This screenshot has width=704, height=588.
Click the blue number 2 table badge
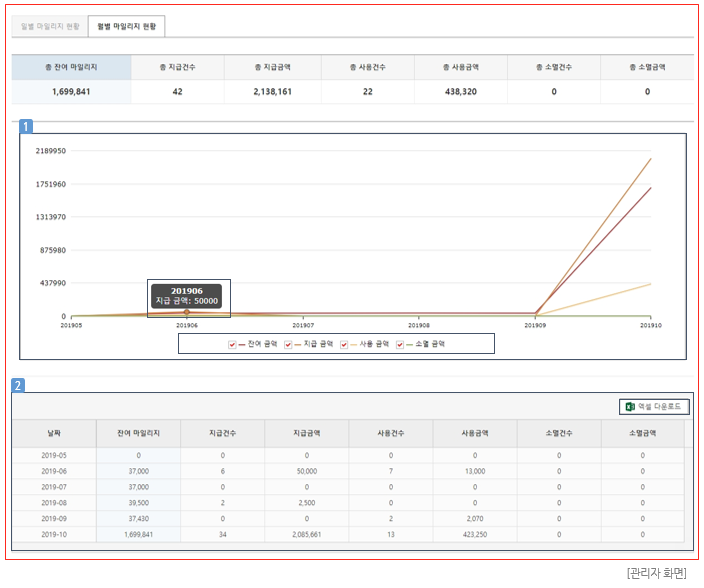(x=18, y=385)
